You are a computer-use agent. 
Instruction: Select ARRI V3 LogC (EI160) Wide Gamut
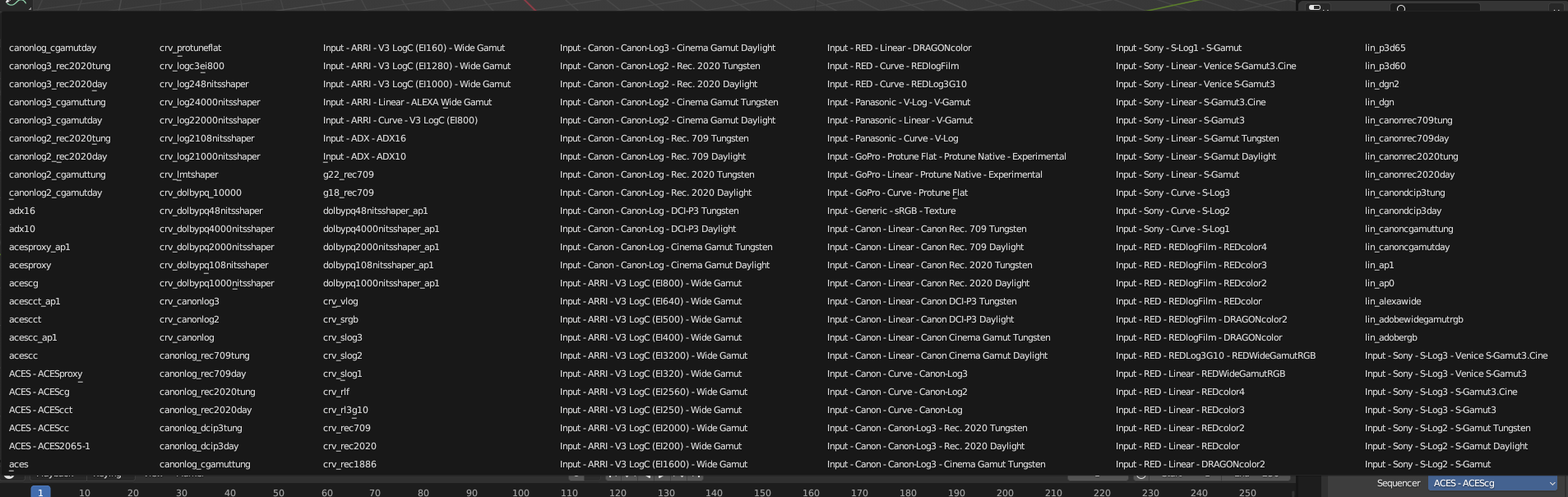[414, 48]
